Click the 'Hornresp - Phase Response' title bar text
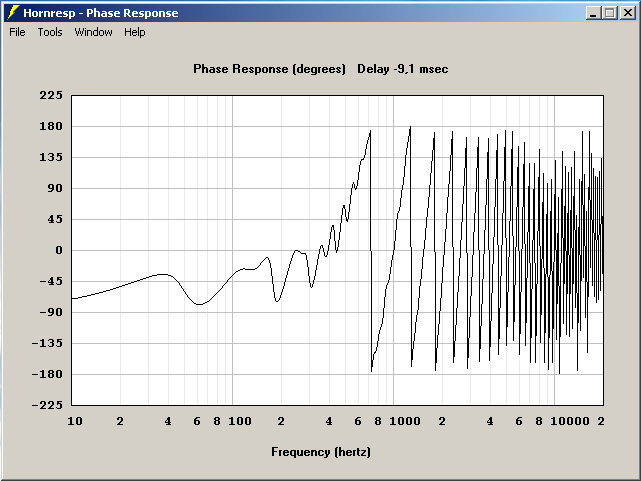The image size is (641, 481). pyautogui.click(x=101, y=13)
